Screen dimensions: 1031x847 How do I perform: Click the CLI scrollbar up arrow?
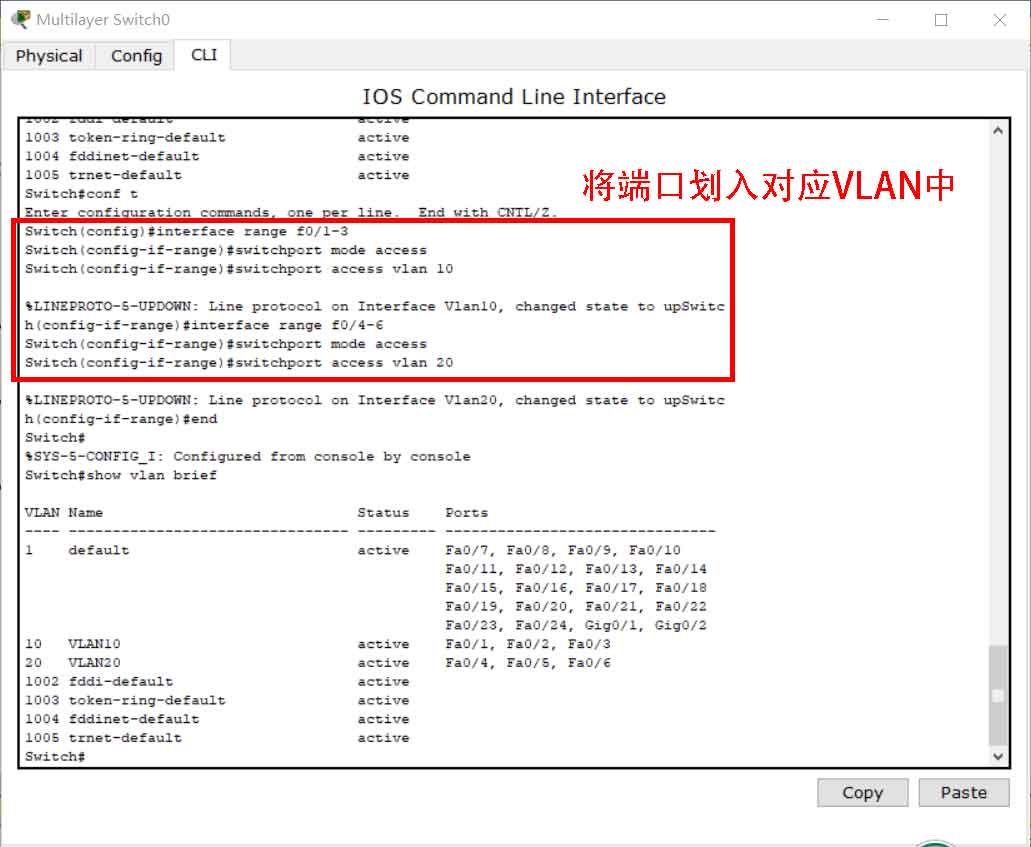pos(997,130)
